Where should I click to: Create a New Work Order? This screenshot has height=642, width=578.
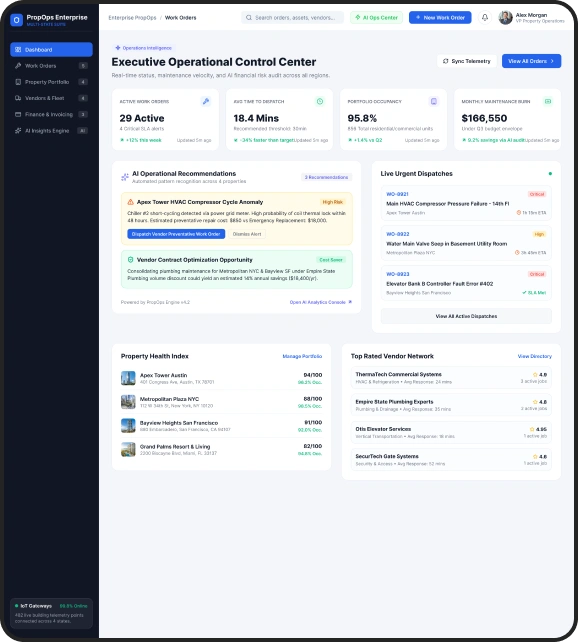point(440,18)
